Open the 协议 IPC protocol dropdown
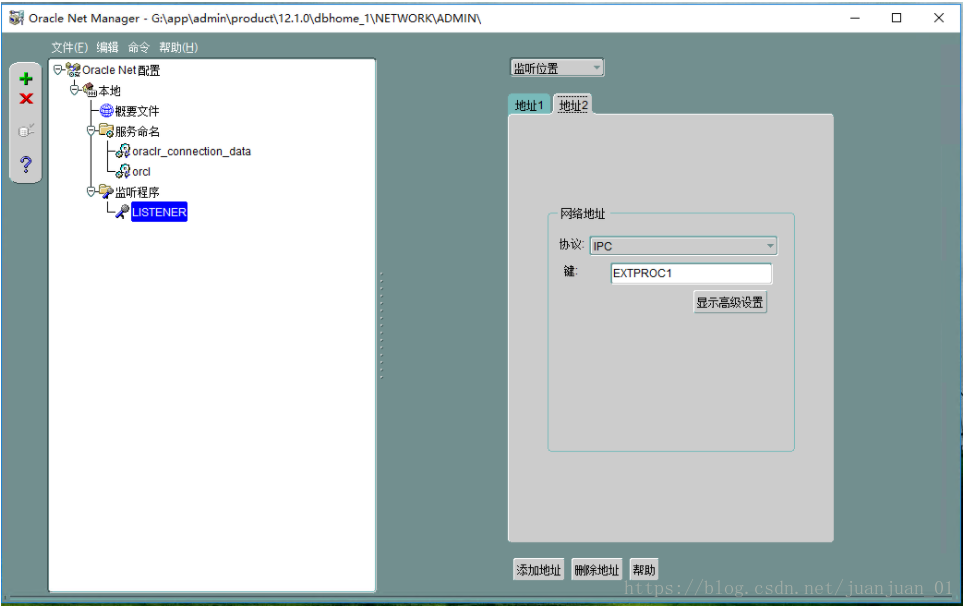 683,246
